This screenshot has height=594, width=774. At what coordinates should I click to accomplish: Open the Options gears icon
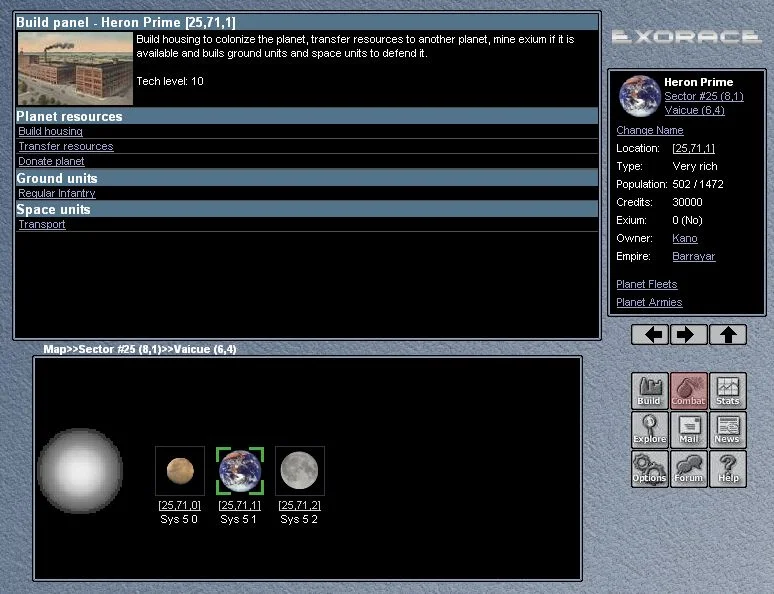649,468
